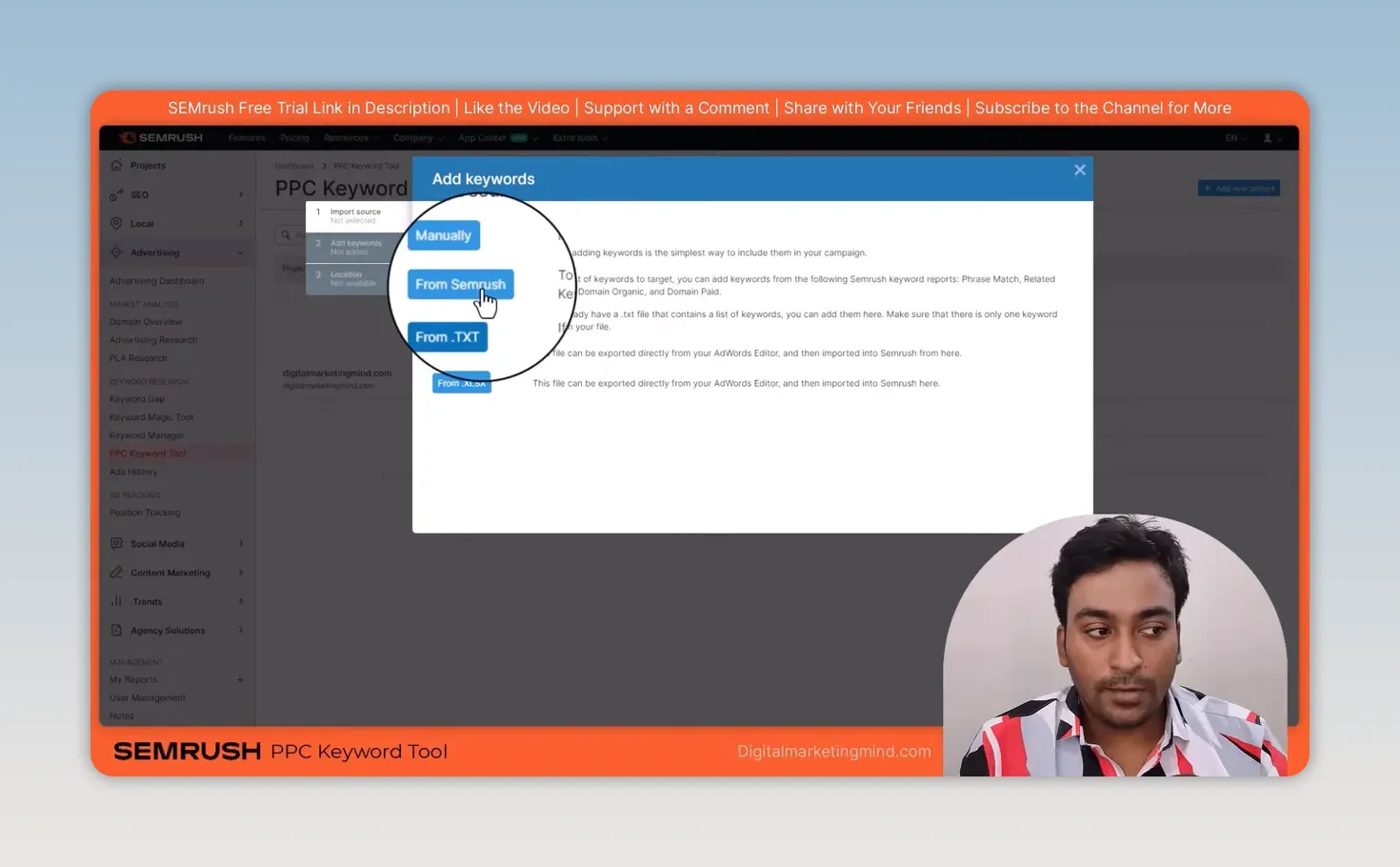Click the plus icon next to My Reports

(x=240, y=679)
